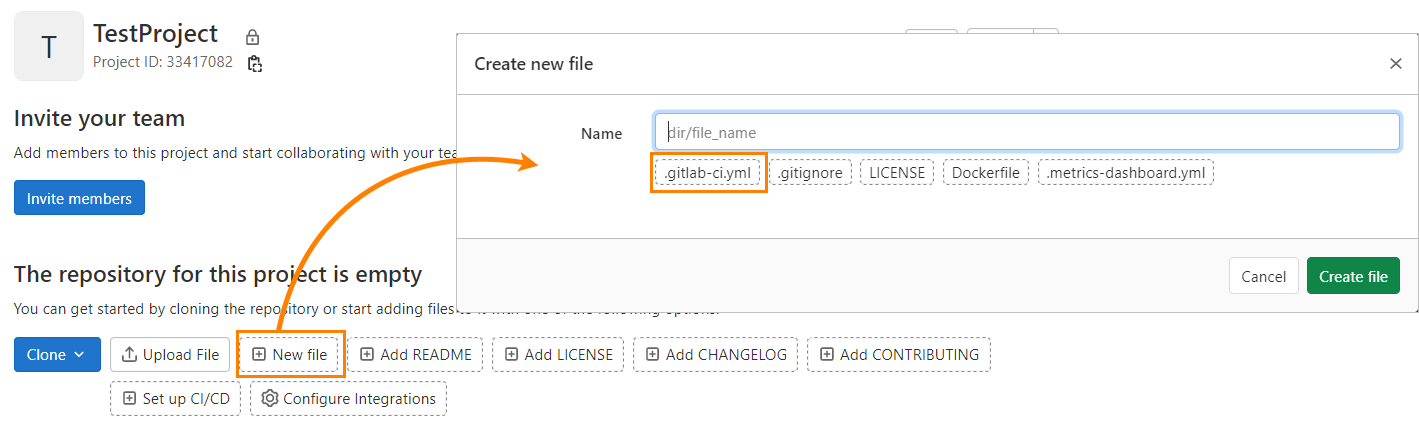
Task: Choose the .gitignore template option
Action: [x=811, y=173]
